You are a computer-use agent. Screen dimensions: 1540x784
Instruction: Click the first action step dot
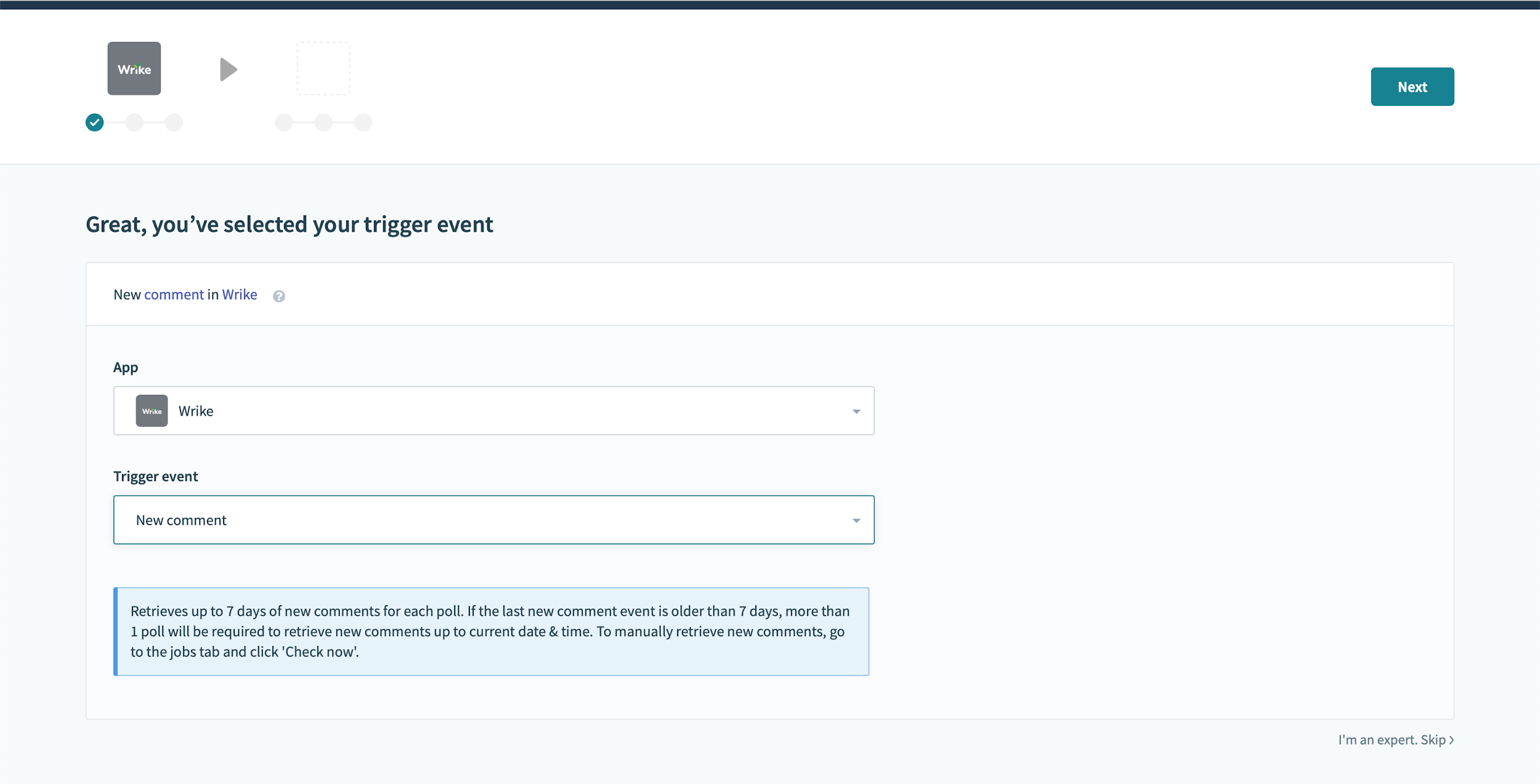[x=284, y=123]
